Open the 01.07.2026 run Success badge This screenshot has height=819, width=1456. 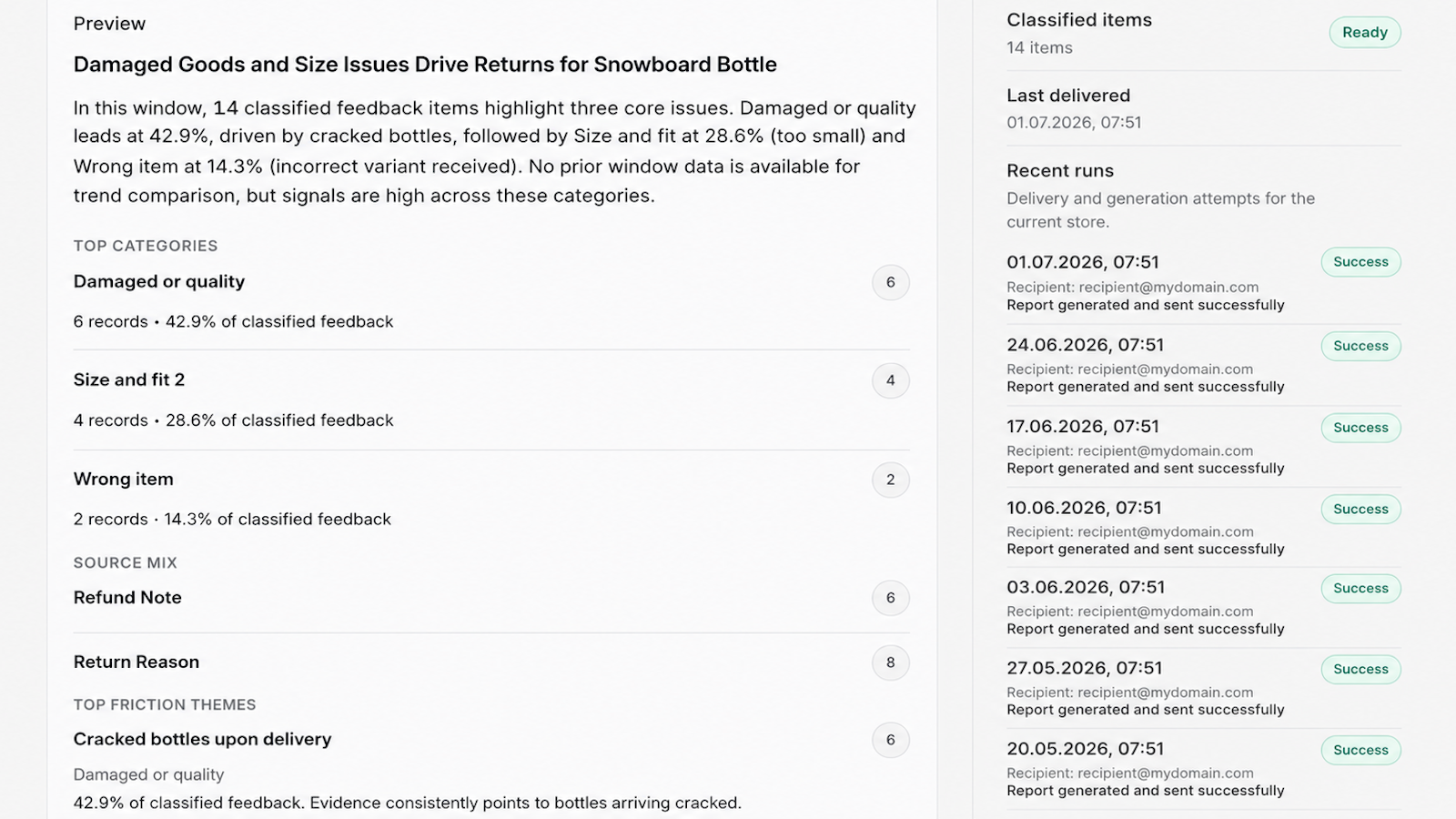click(1360, 262)
